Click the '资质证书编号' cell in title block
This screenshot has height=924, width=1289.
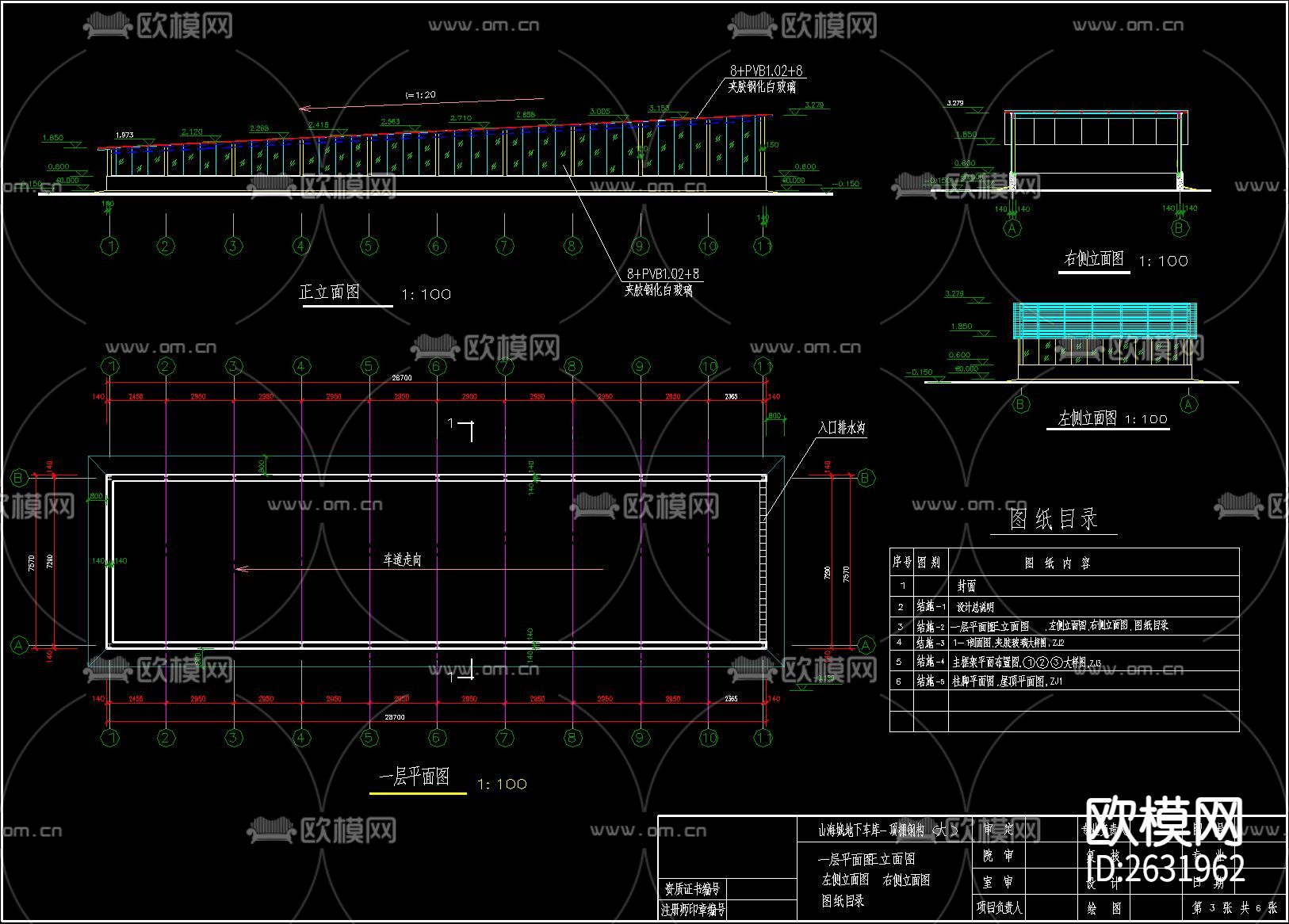[692, 889]
